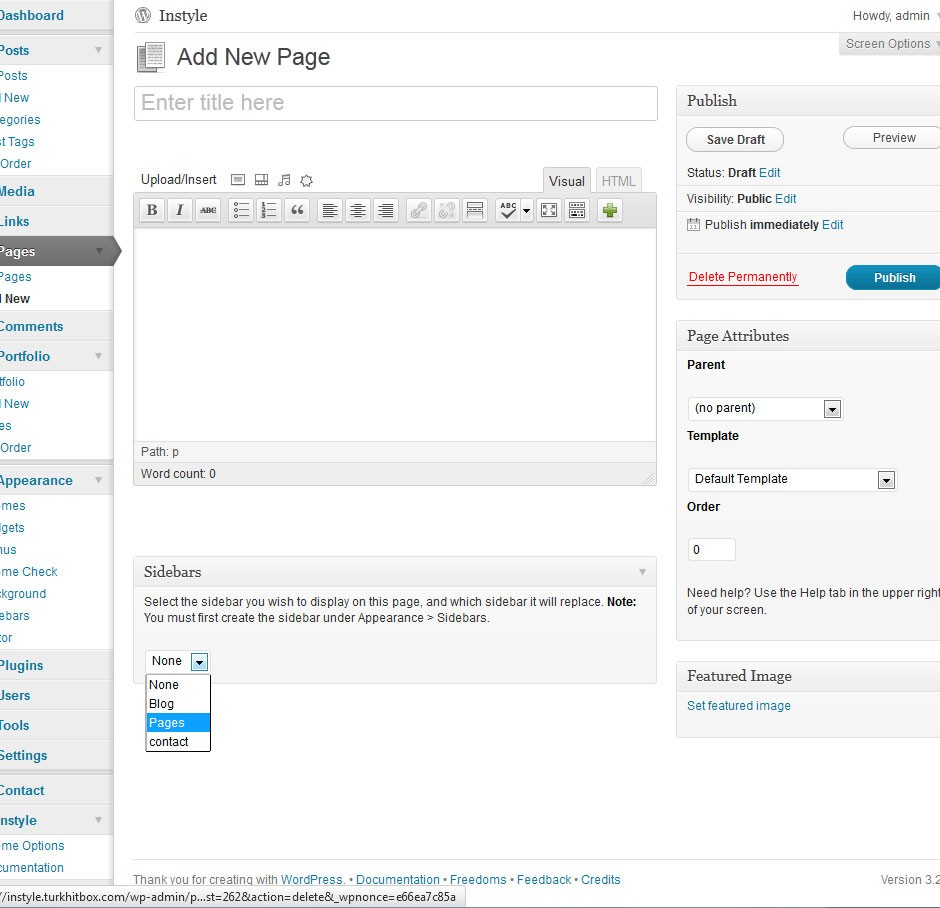Viewport: 940px width, 908px height.
Task: Insert the More tag
Action: click(475, 210)
